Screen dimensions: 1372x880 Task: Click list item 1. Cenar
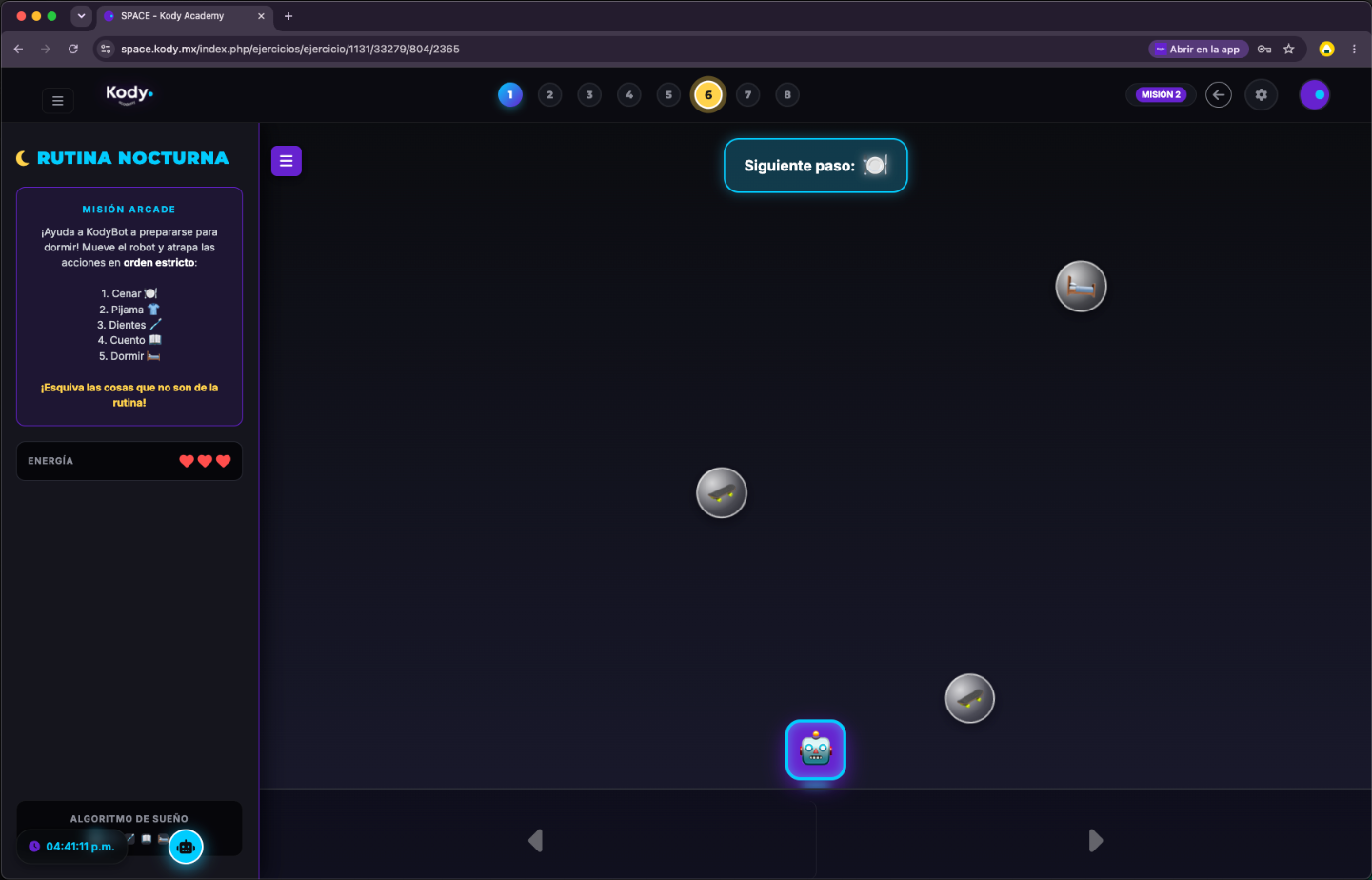pos(129,293)
